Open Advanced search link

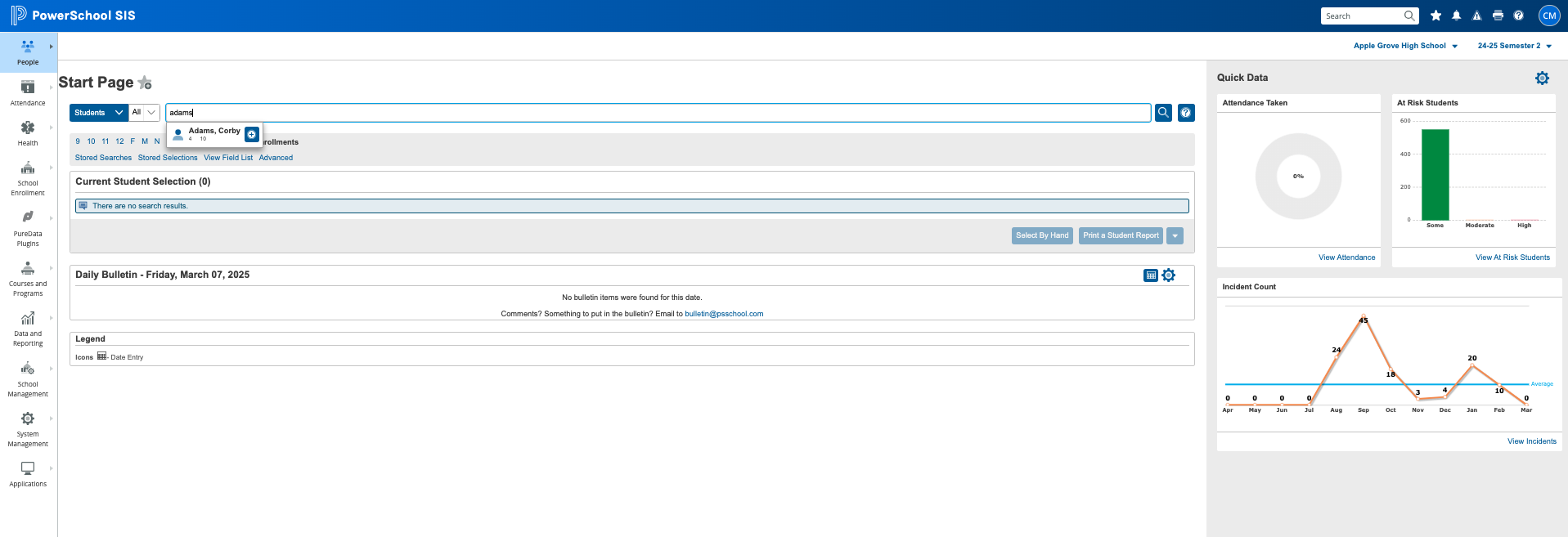[276, 158]
